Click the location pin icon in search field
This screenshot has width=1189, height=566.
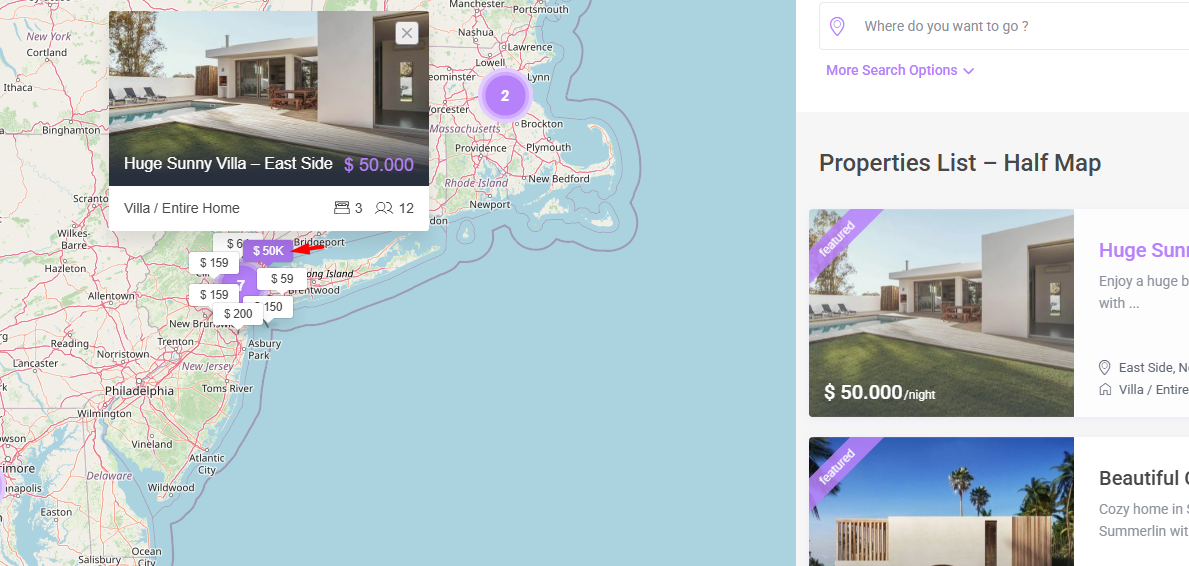click(837, 27)
